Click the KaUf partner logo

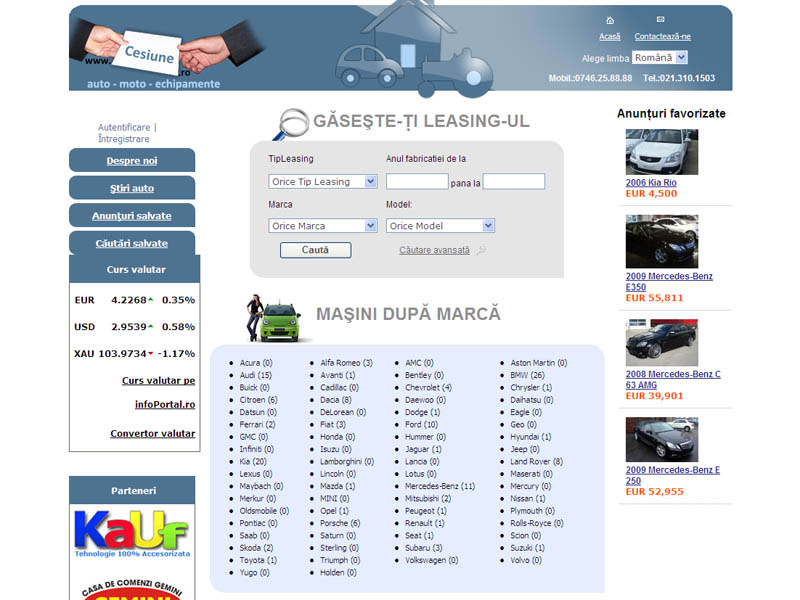pyautogui.click(x=132, y=534)
